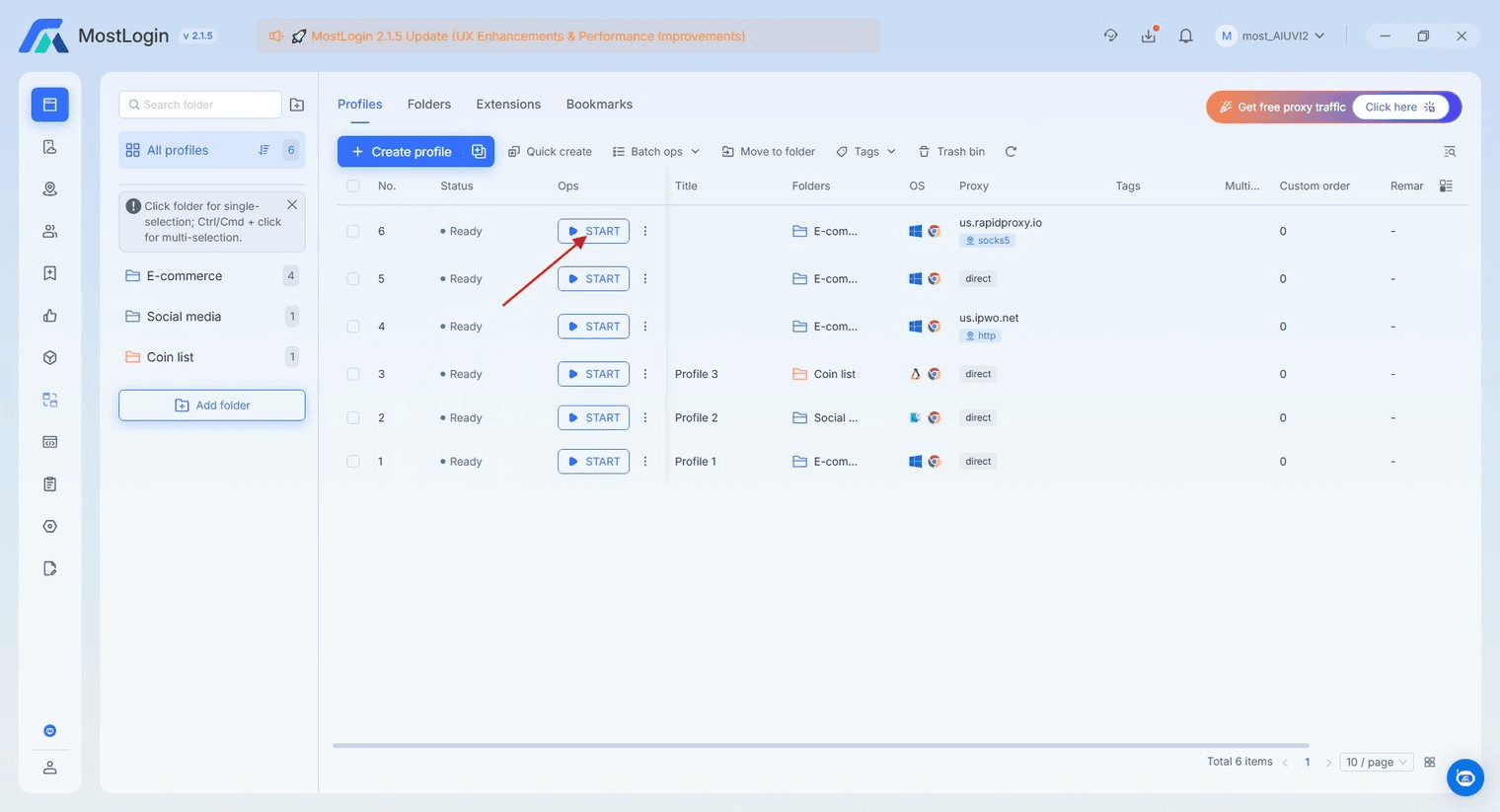
Task: Show All profiles
Action: [x=211, y=150]
